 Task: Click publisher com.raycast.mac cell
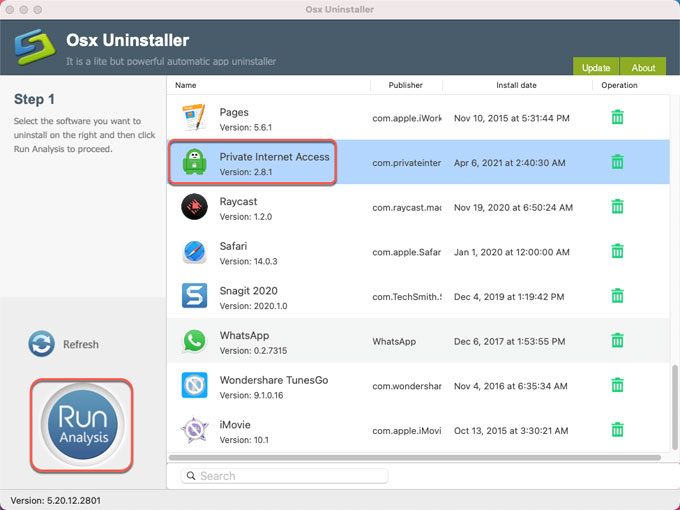tap(407, 208)
